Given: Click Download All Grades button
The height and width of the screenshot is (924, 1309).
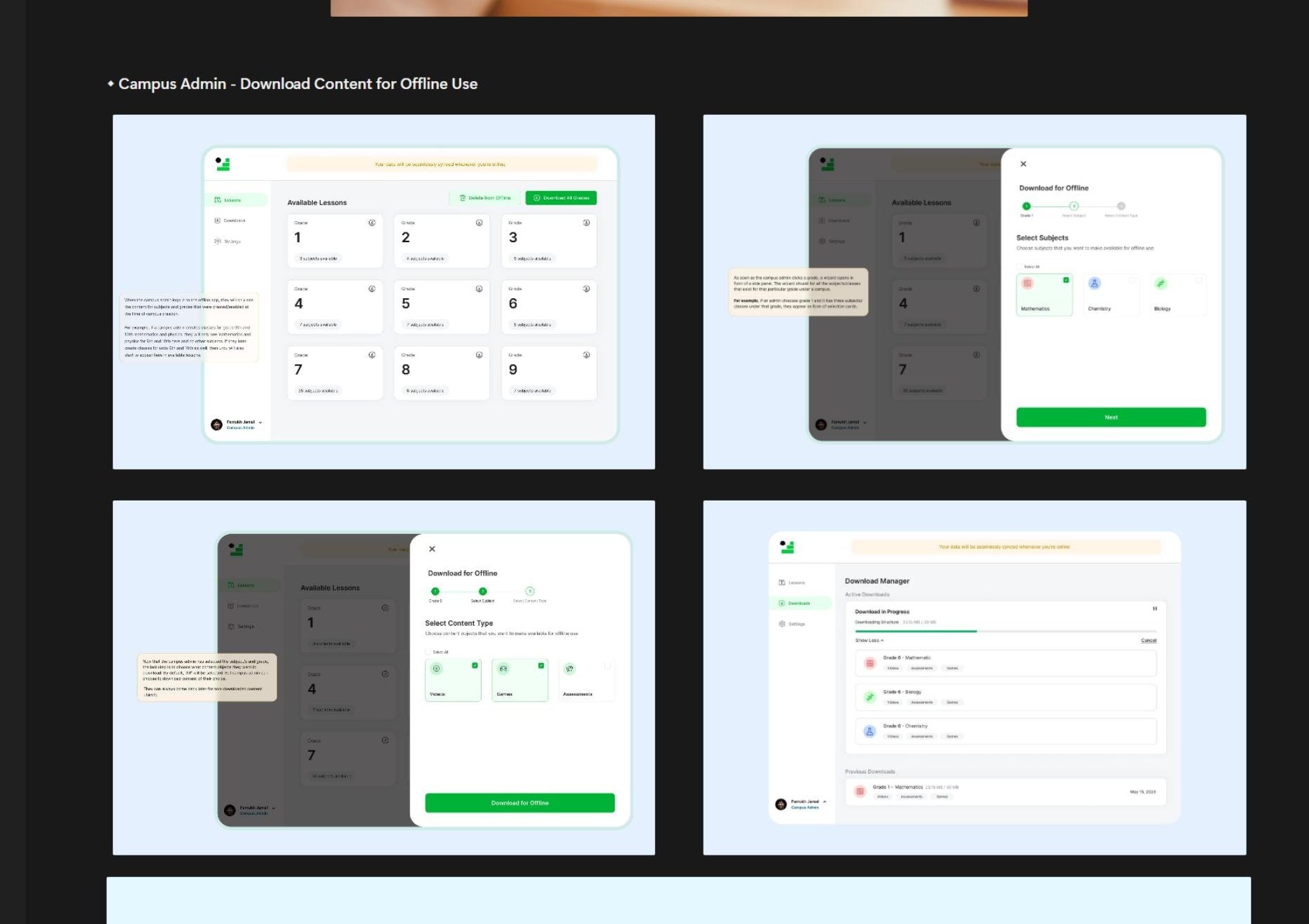Looking at the screenshot, I should 561,198.
